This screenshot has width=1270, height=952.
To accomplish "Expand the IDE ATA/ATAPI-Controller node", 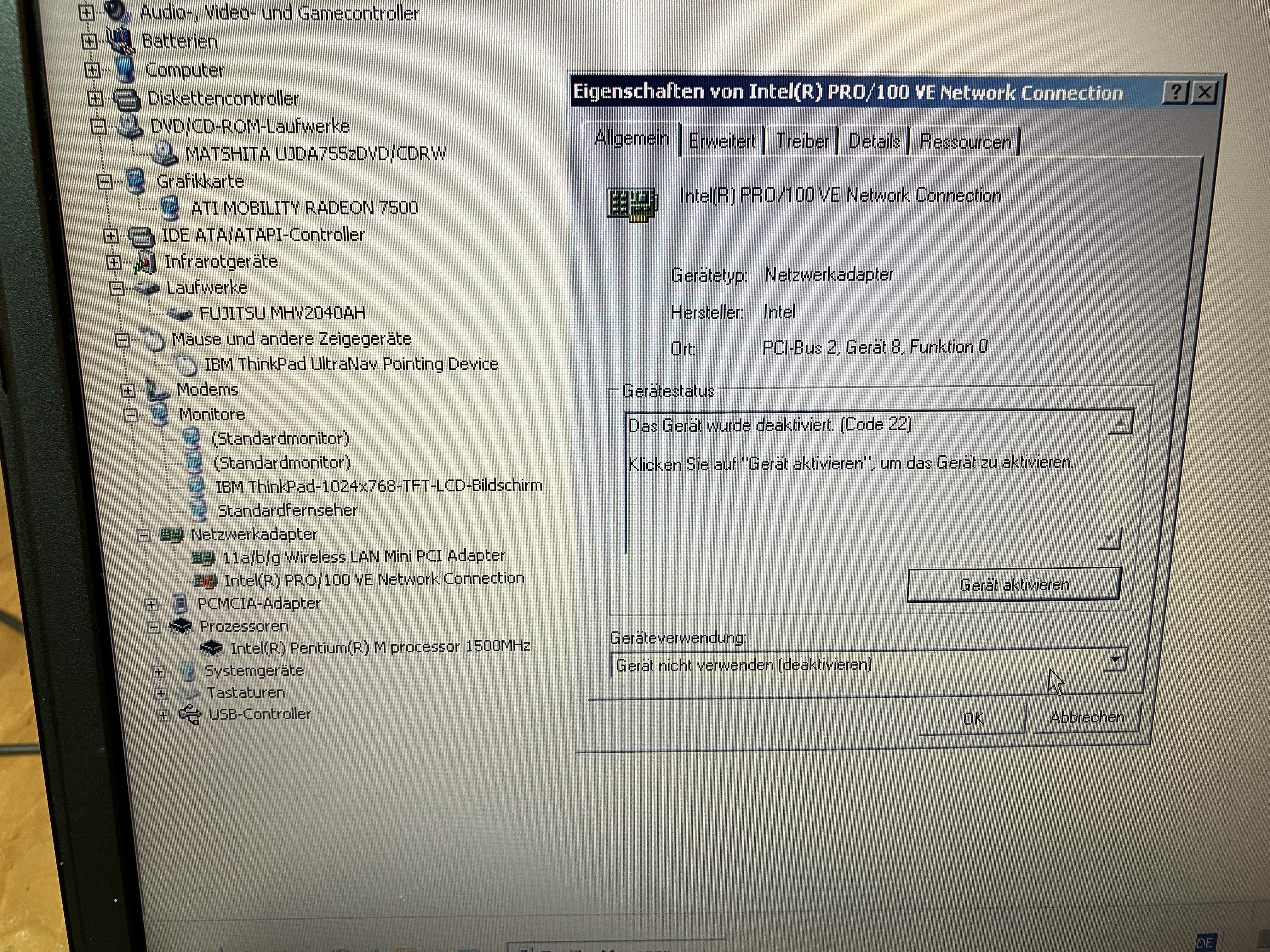I will coord(111,235).
